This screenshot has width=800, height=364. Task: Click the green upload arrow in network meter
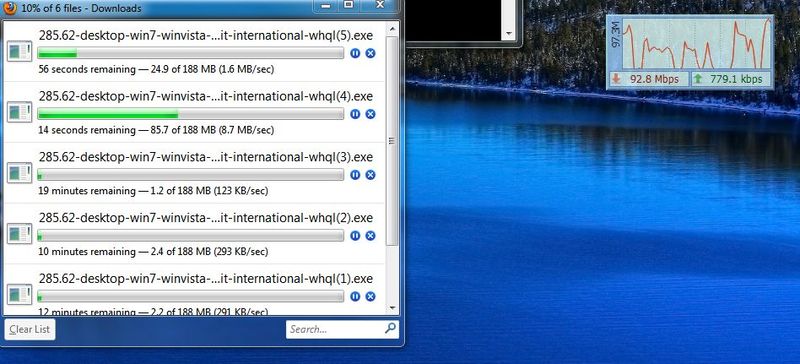coord(697,79)
